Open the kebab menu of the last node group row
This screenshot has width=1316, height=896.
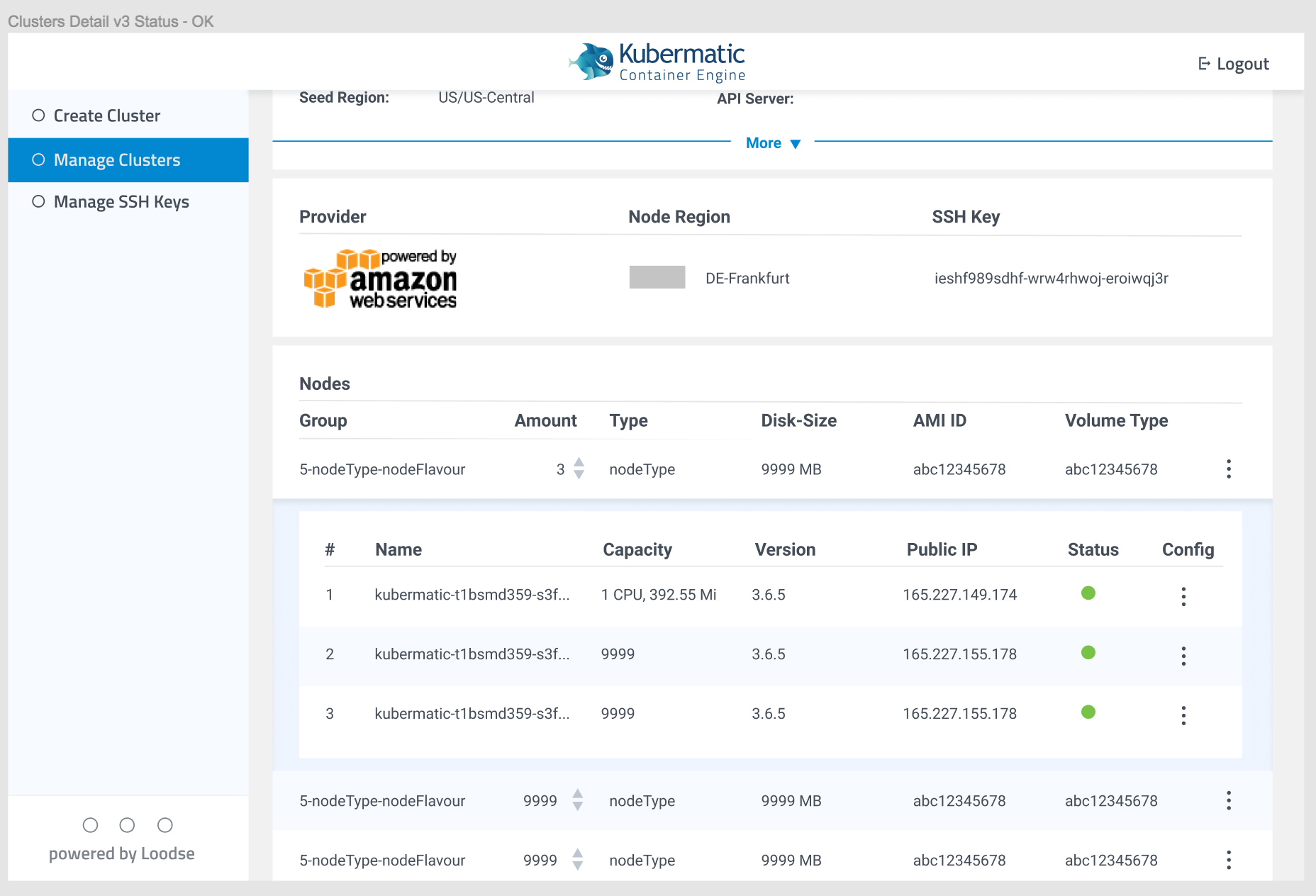pos(1229,860)
